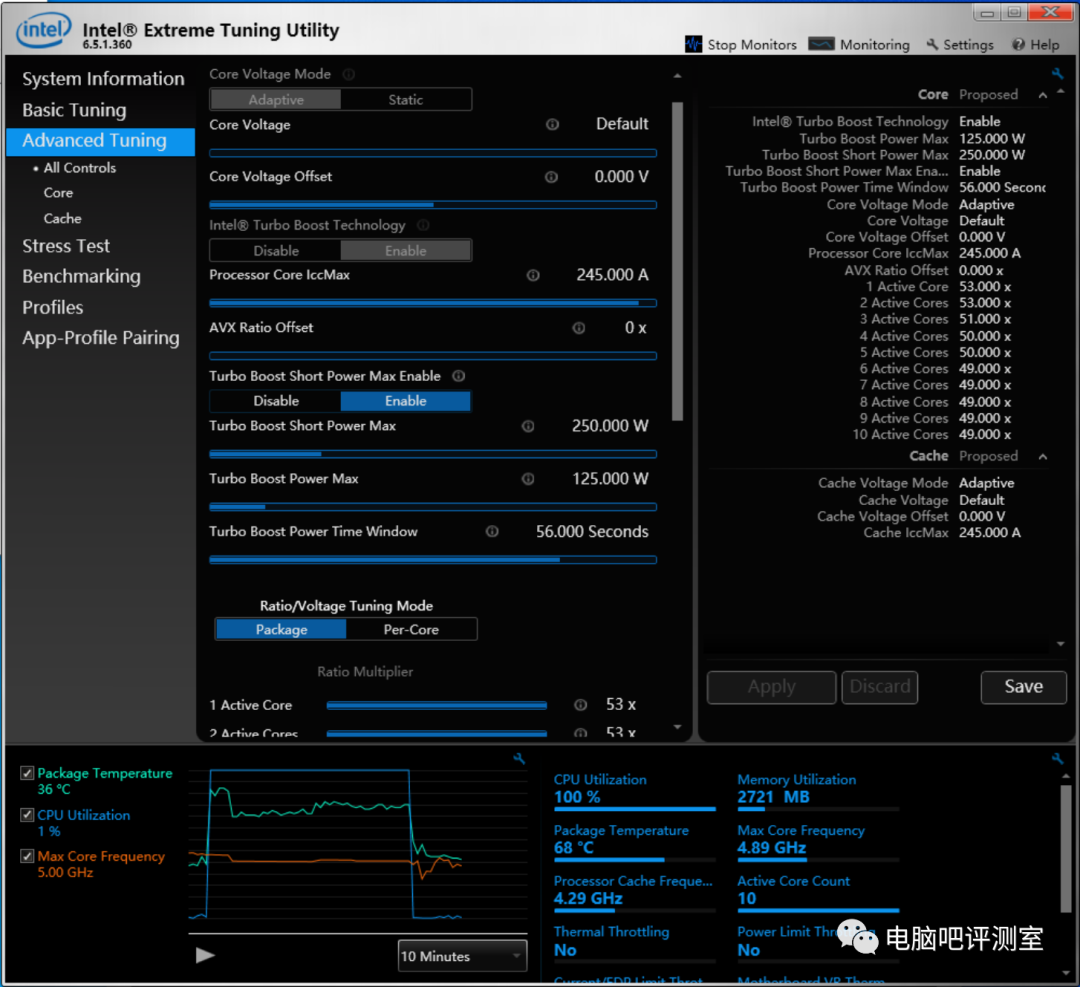1080x987 pixels.
Task: Select All Controls sub-item
Action: click(x=79, y=167)
